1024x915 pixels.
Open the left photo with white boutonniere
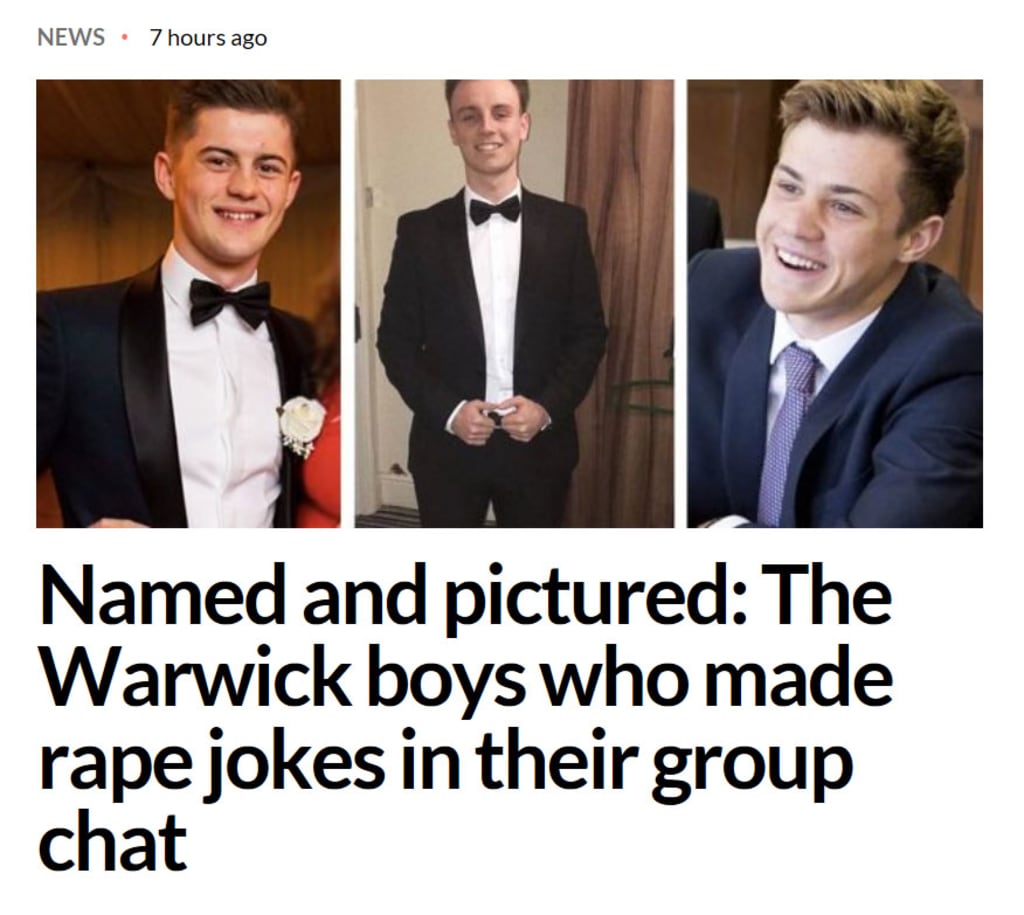click(188, 304)
